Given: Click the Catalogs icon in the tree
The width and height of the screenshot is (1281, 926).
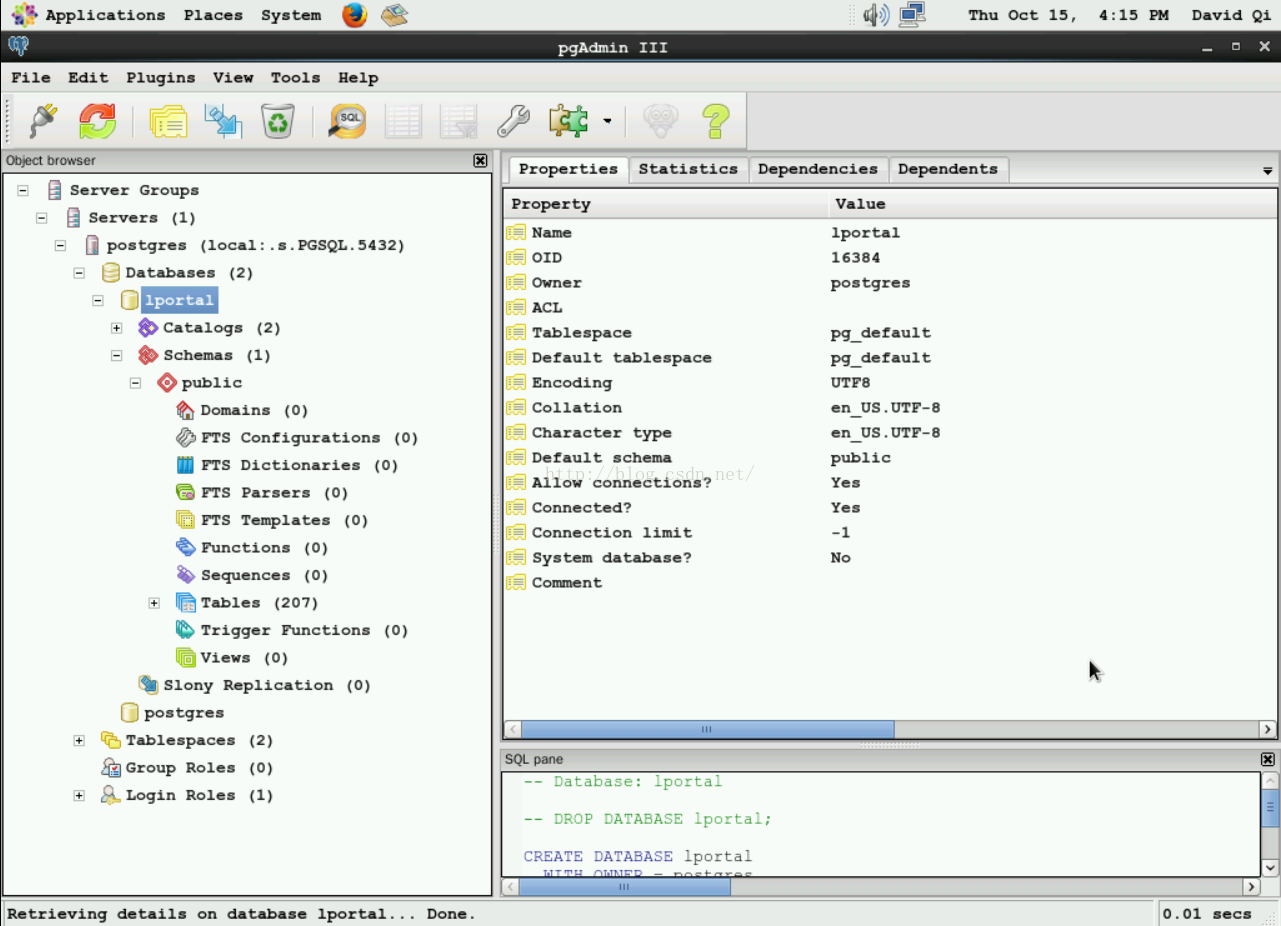Looking at the screenshot, I should tap(148, 328).
